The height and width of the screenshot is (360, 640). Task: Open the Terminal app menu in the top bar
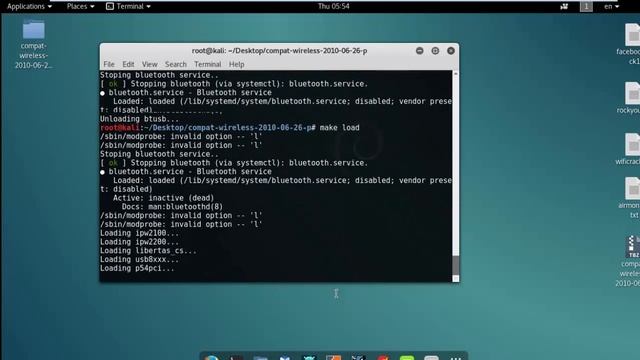pos(128,6)
